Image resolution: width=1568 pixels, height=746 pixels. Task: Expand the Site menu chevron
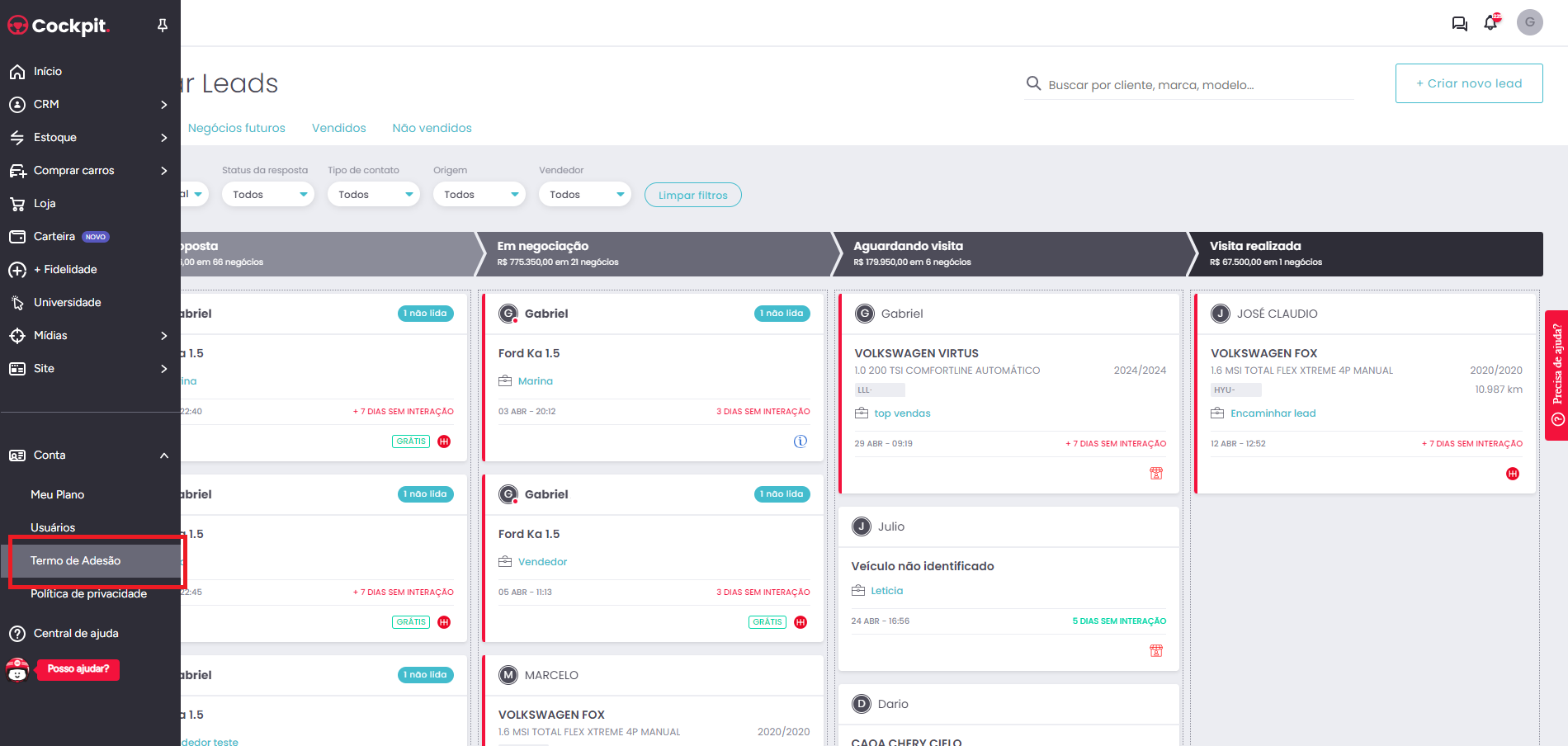(x=164, y=369)
